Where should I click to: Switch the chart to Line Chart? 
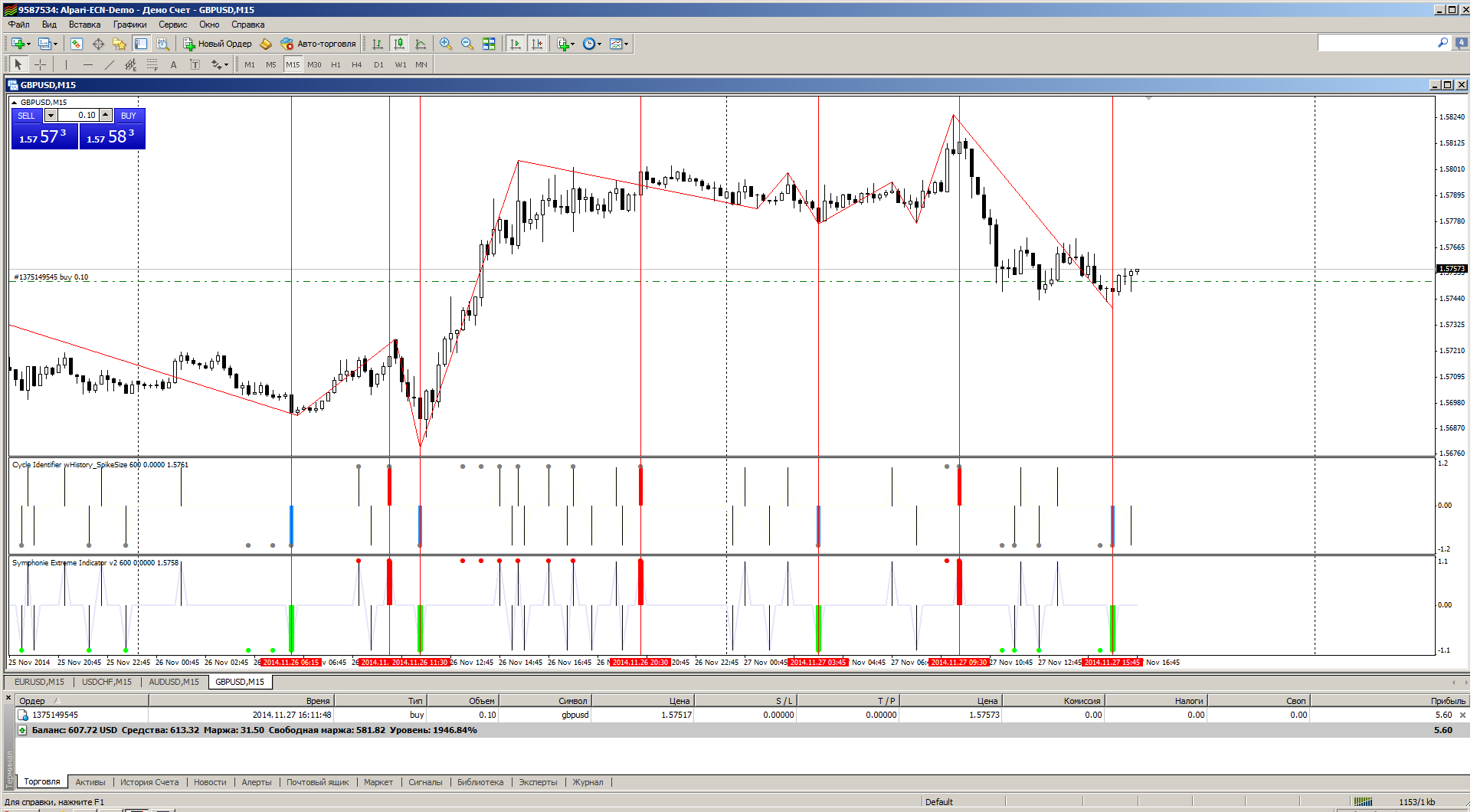click(x=421, y=44)
